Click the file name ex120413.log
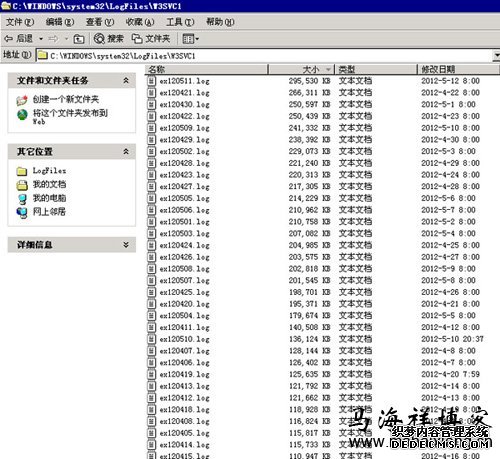 pos(185,386)
